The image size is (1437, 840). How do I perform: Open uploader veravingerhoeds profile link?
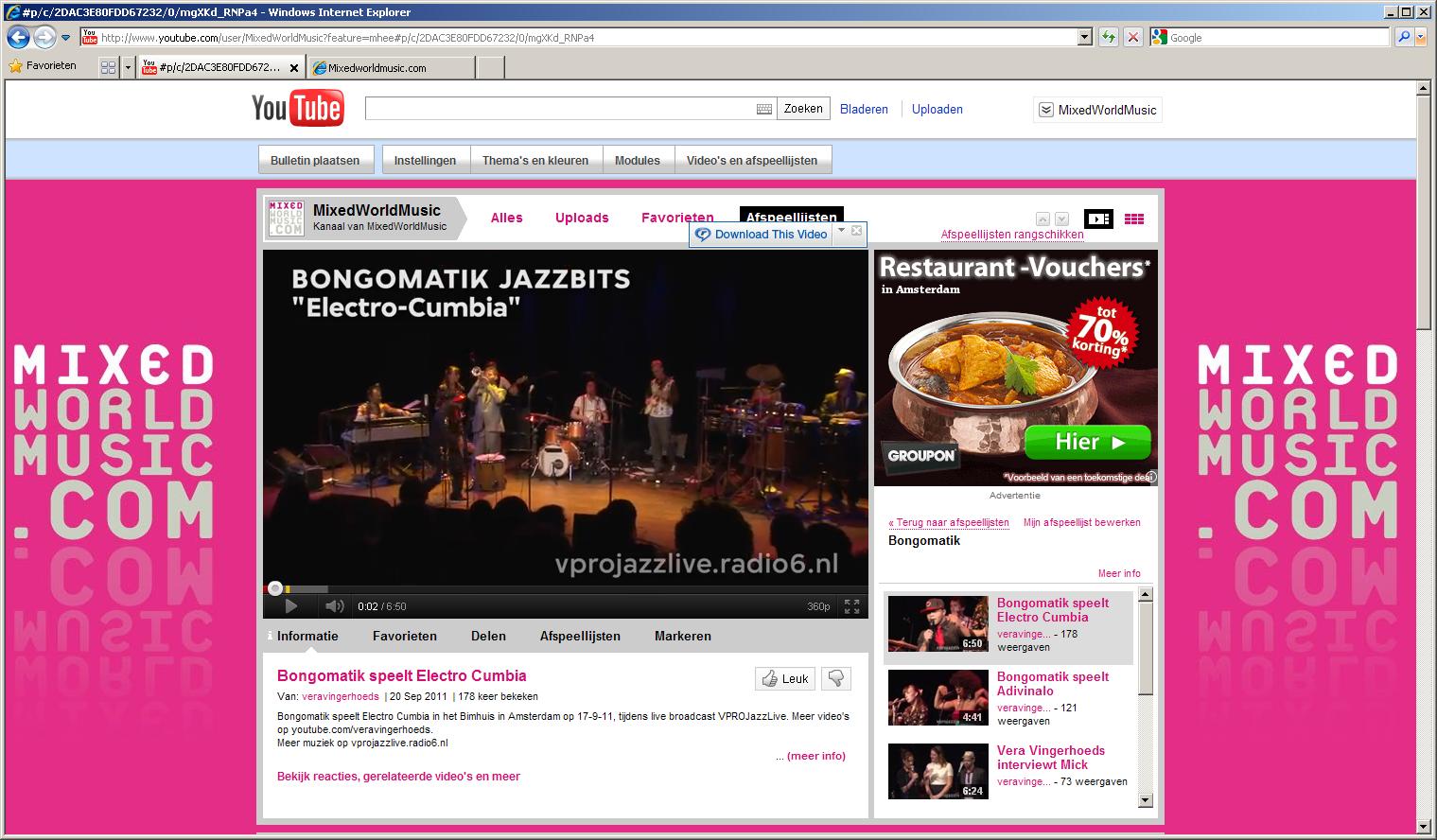pos(341,696)
